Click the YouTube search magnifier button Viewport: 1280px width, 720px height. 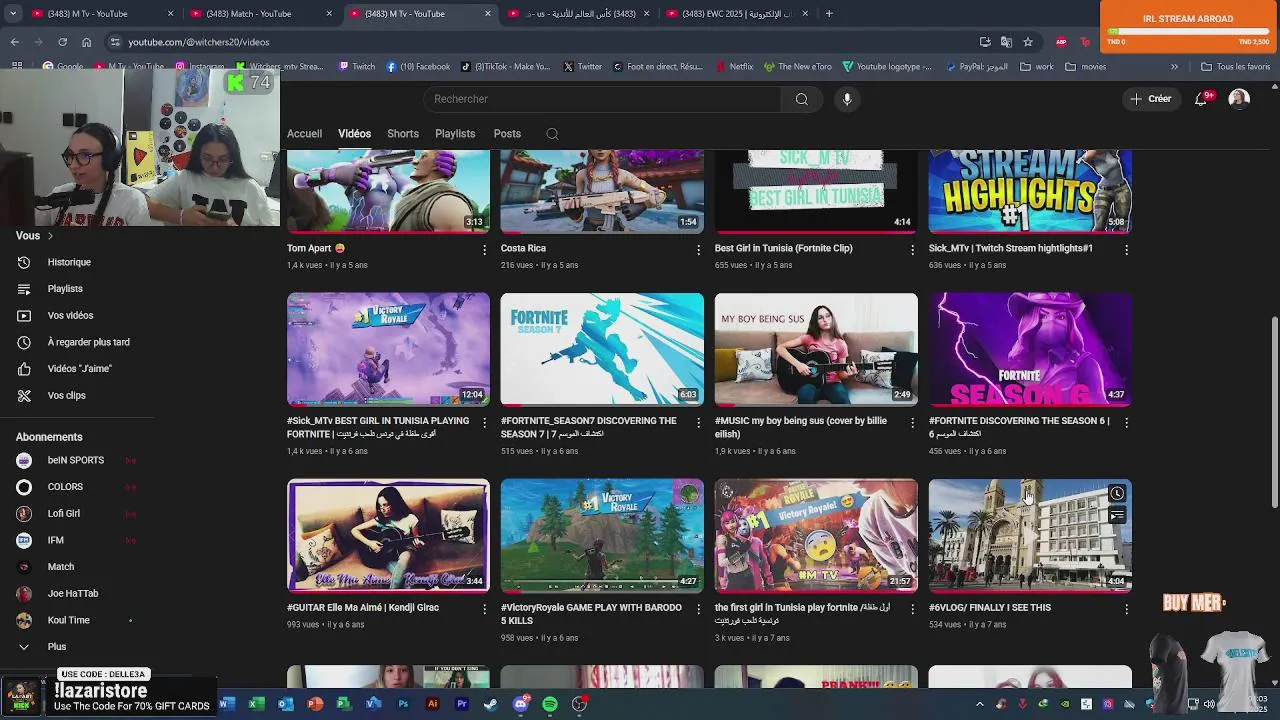(x=801, y=99)
